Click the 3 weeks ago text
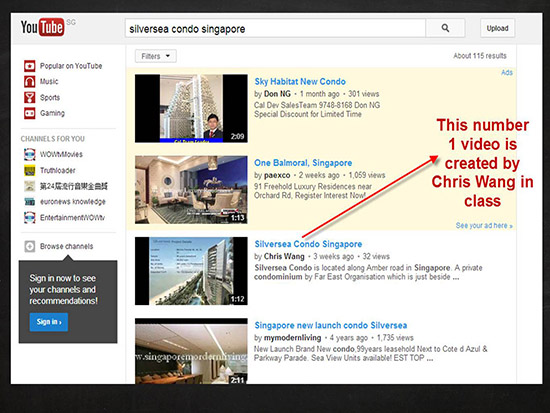The image size is (550, 413). 333,257
